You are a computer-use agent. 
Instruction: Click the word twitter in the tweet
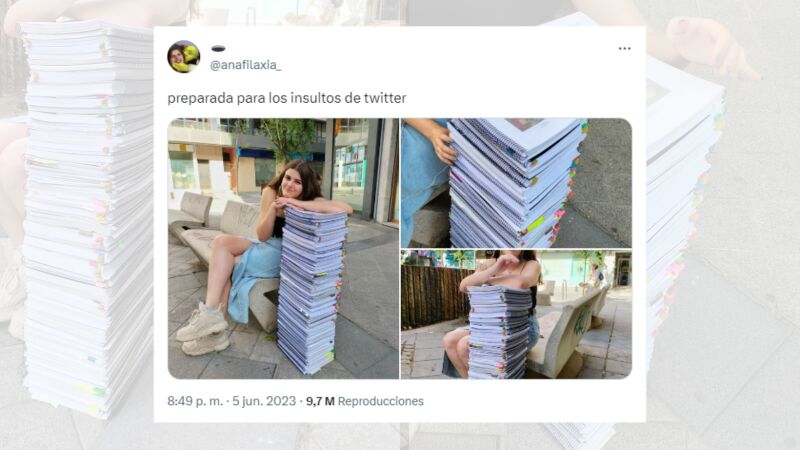pyautogui.click(x=385, y=97)
